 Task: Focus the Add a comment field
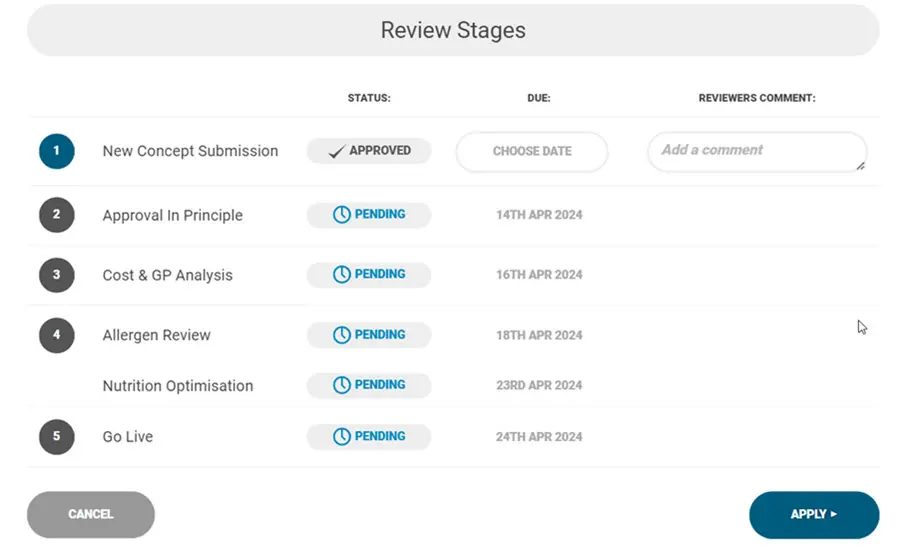click(756, 152)
